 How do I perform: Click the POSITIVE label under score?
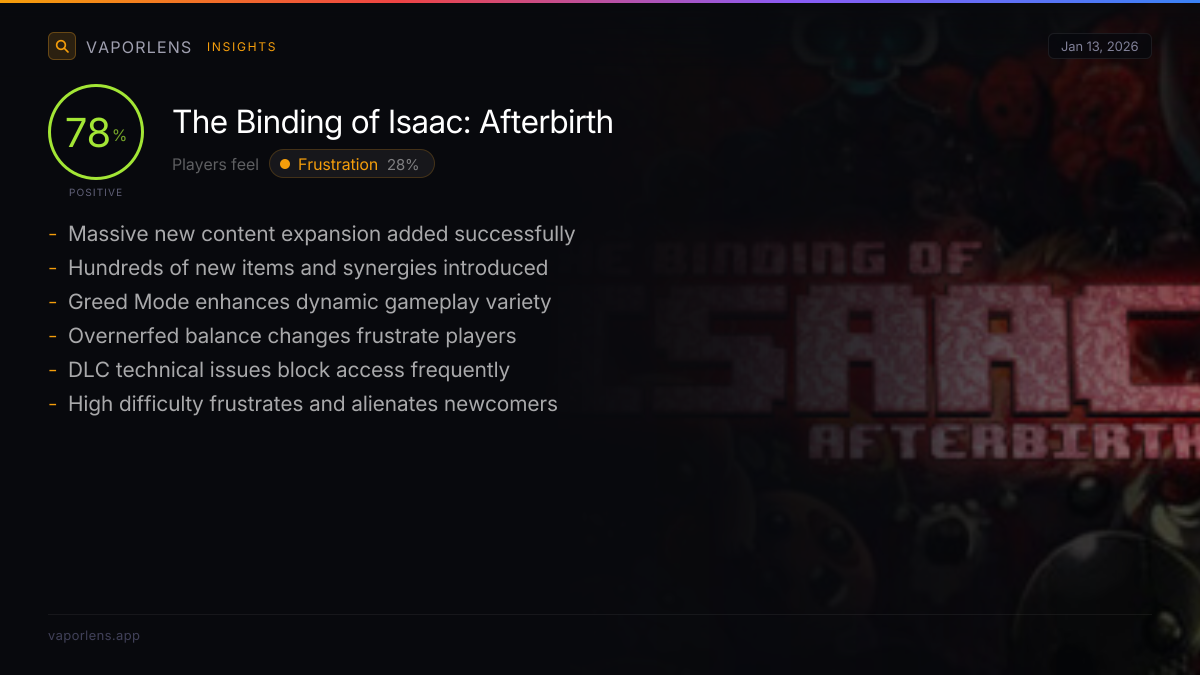(96, 192)
